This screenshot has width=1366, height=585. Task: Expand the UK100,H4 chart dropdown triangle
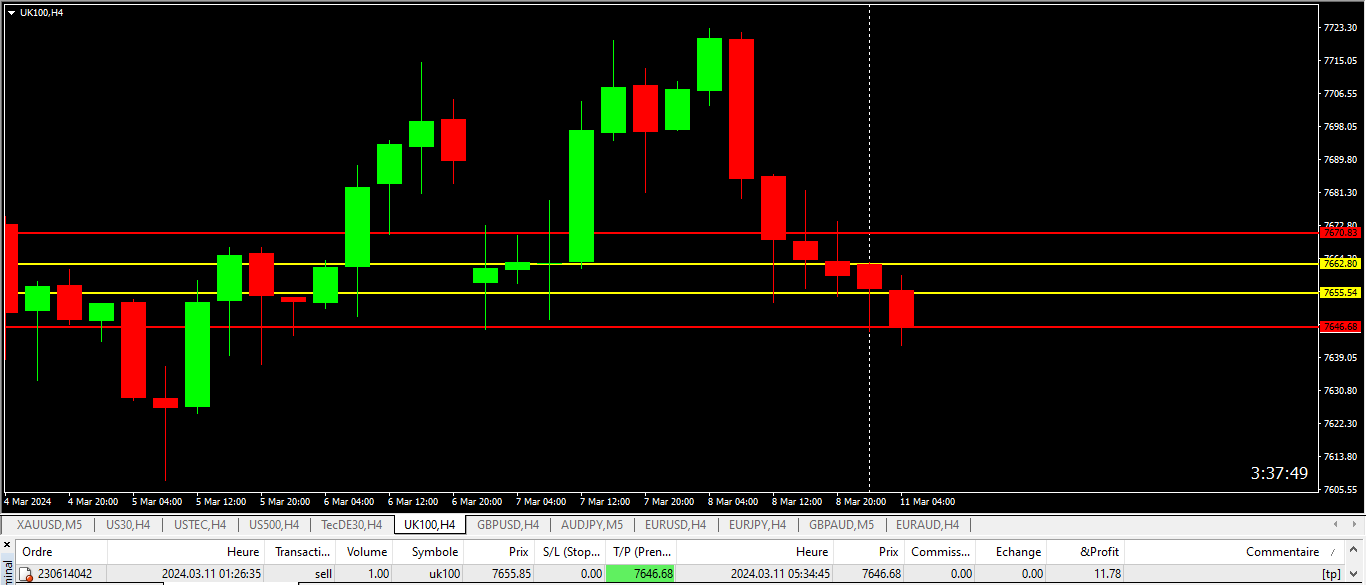(11, 12)
